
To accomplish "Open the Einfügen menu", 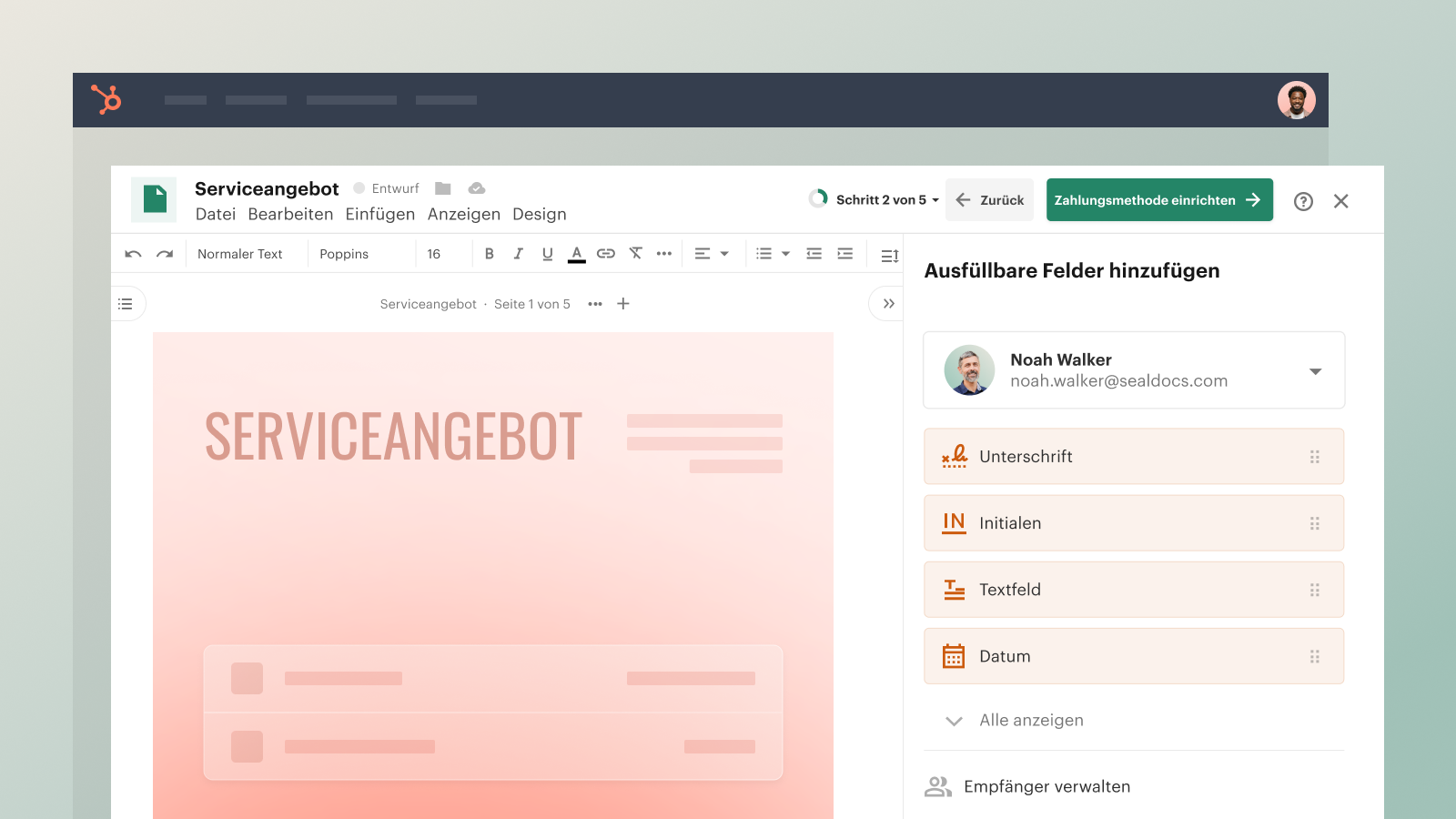I will point(379,215).
